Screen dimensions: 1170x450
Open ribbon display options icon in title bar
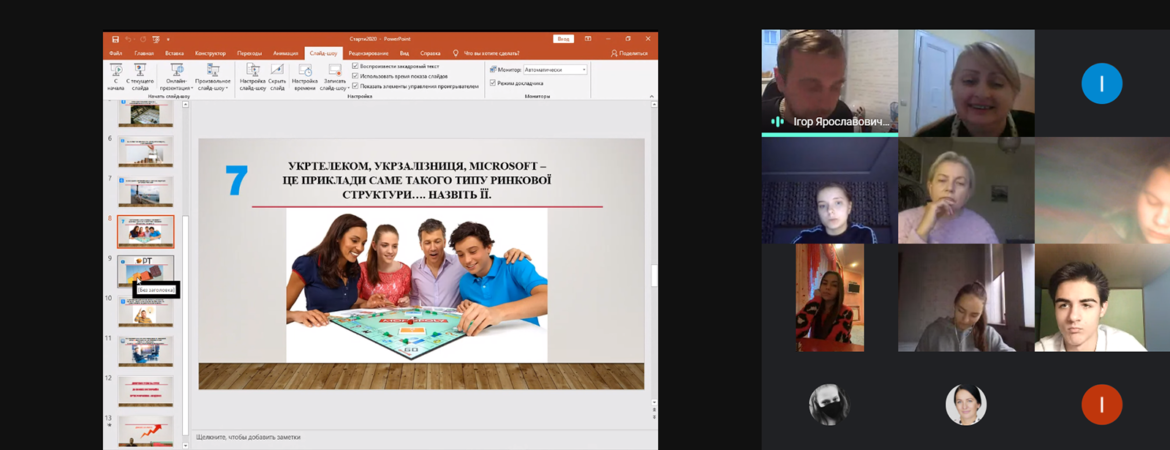[588, 39]
